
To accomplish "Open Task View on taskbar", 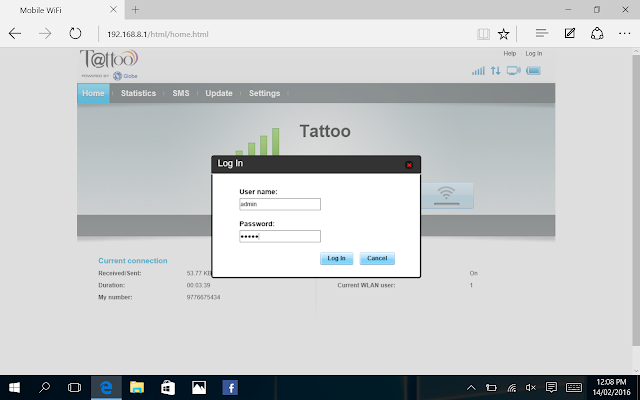I will [x=74, y=387].
